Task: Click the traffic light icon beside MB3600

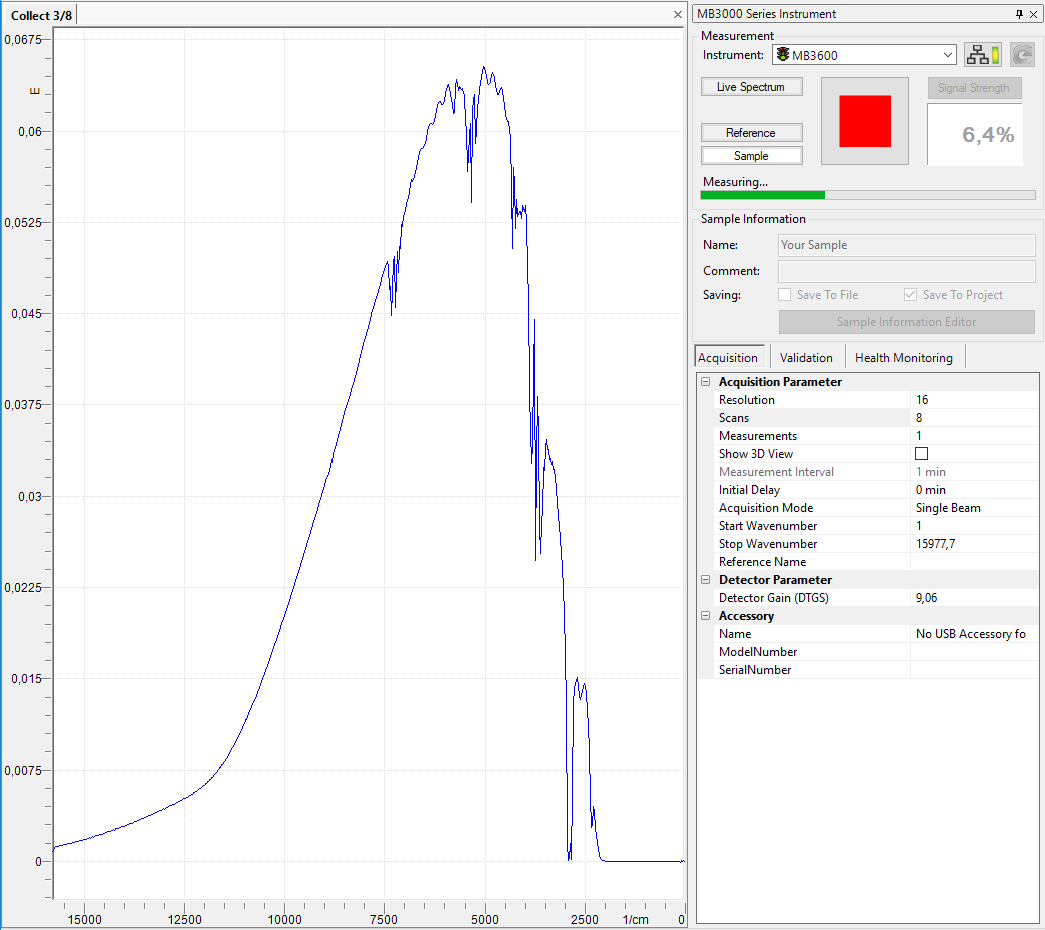Action: [x=783, y=56]
